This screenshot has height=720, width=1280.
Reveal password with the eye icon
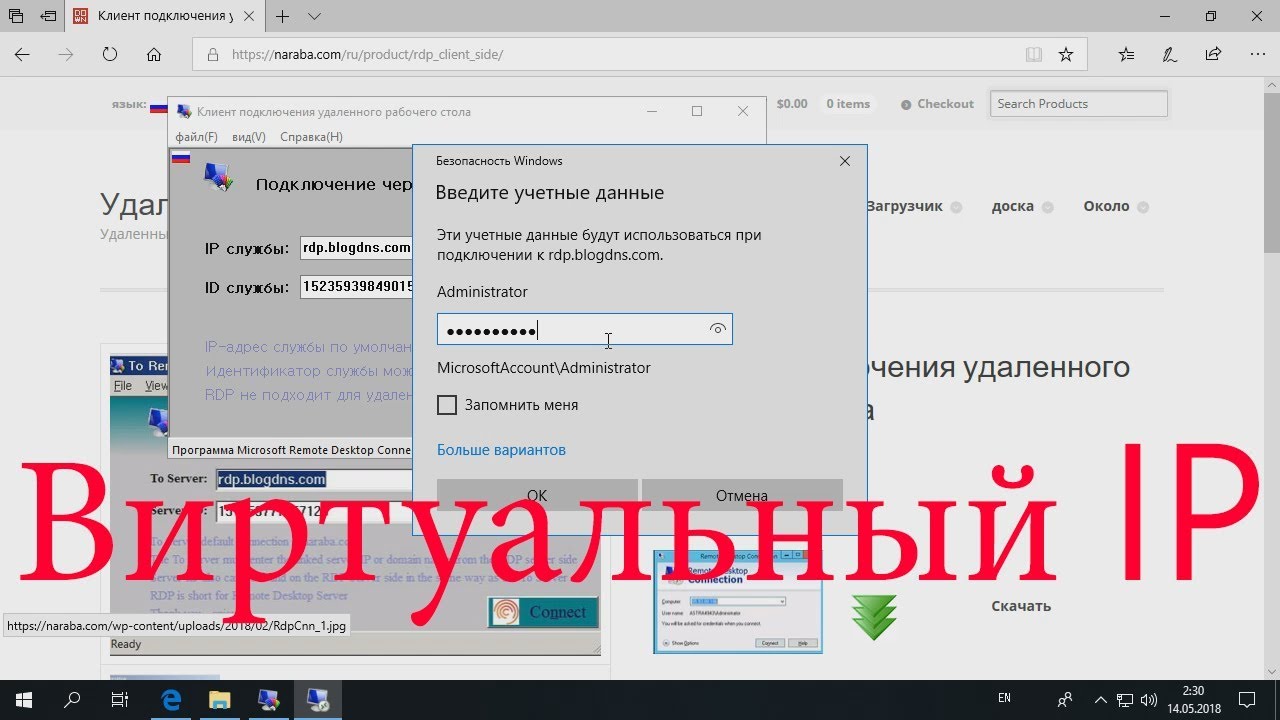click(717, 330)
